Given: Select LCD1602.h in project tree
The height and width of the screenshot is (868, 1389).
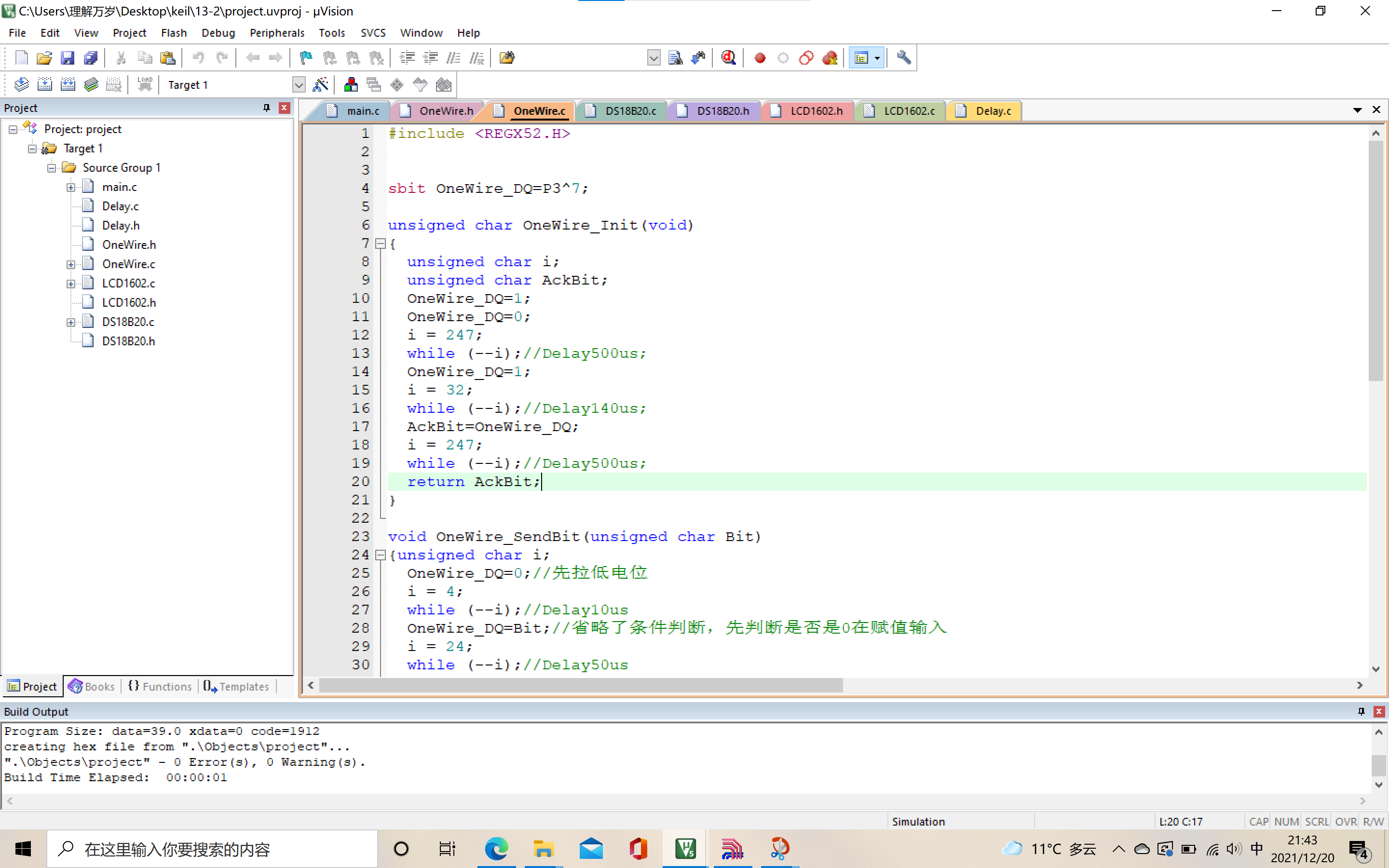Looking at the screenshot, I should (x=129, y=302).
